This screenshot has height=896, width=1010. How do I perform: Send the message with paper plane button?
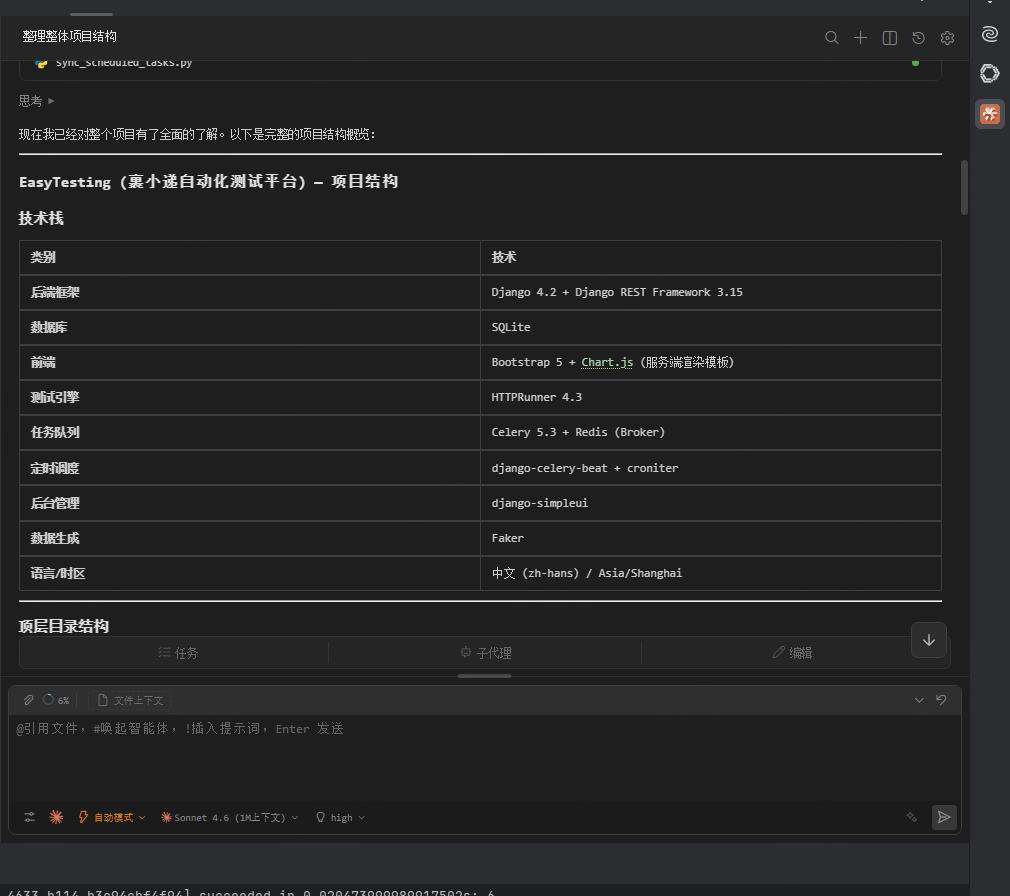[x=944, y=817]
